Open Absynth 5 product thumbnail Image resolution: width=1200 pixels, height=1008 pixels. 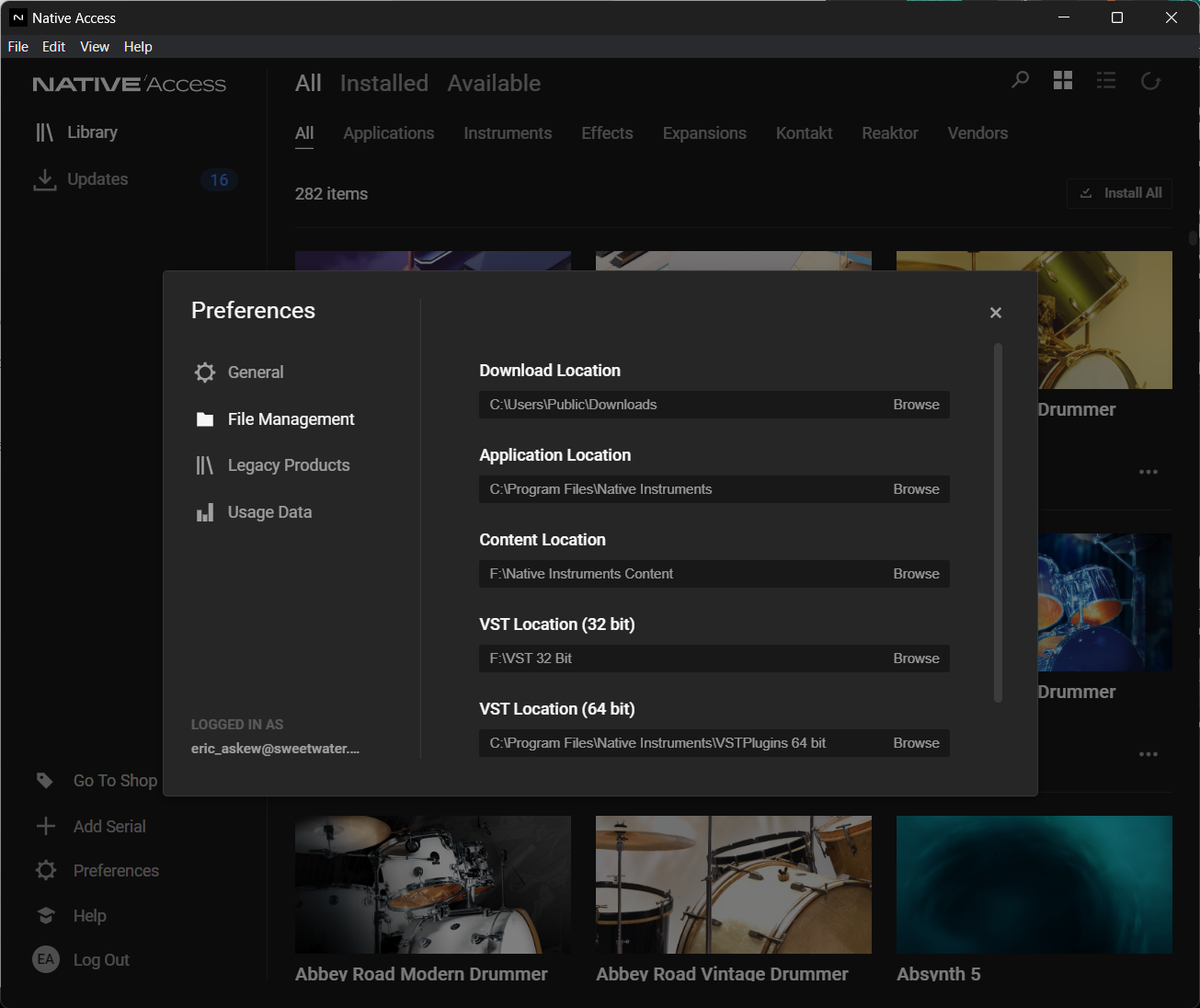point(1034,884)
